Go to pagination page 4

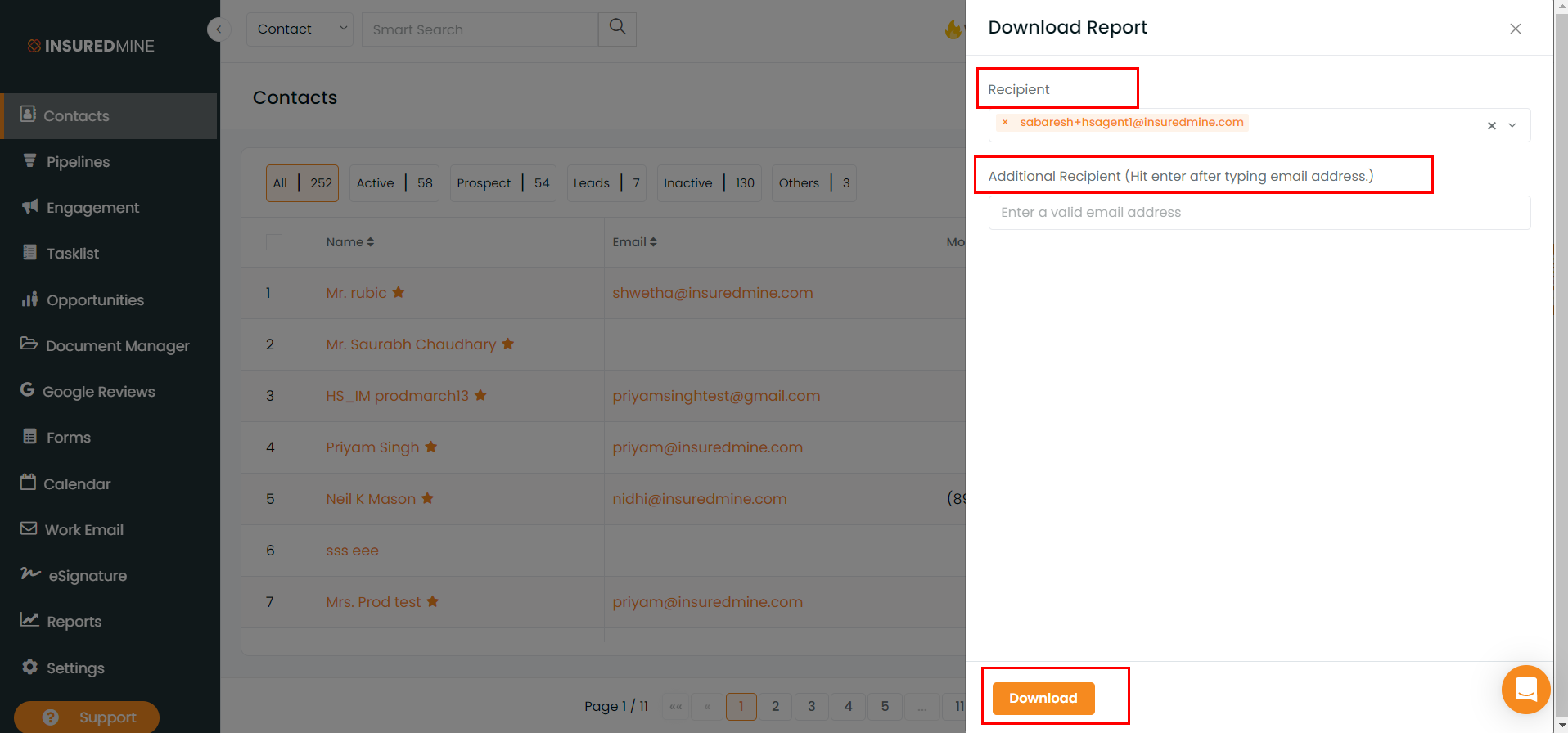849,706
